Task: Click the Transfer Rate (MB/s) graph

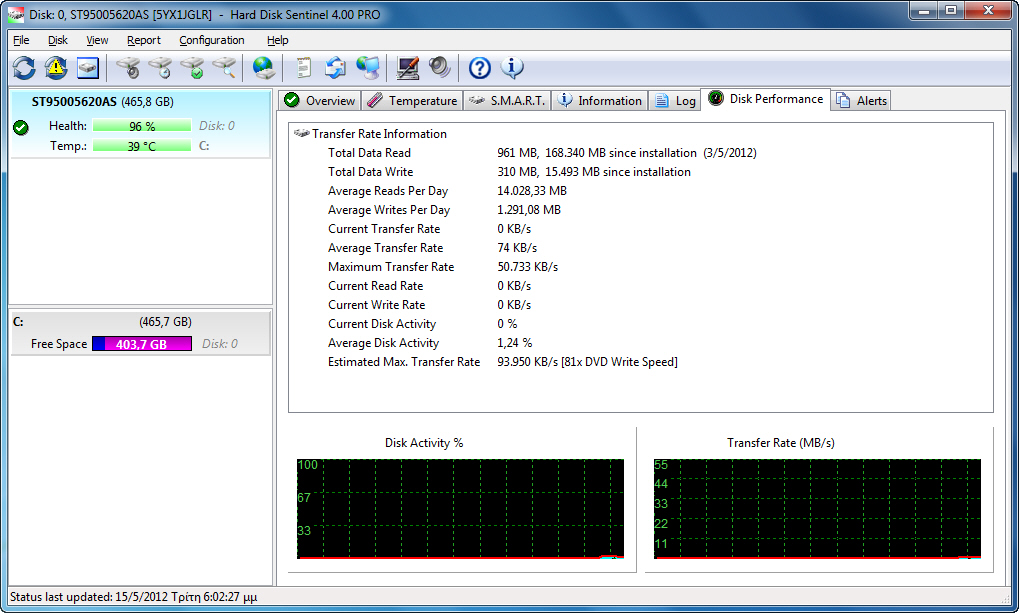Action: pos(817,509)
